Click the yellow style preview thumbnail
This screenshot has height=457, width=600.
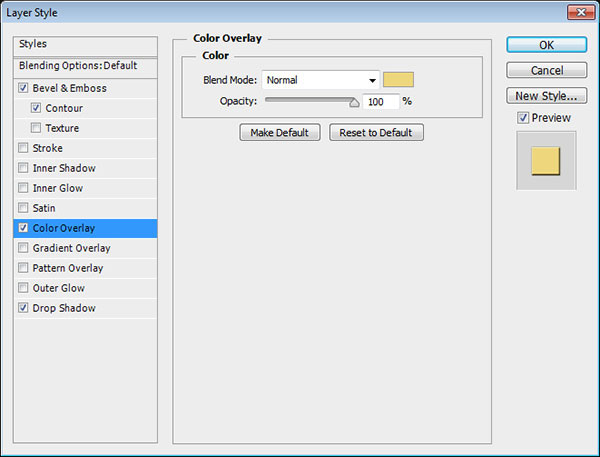pyautogui.click(x=546, y=161)
